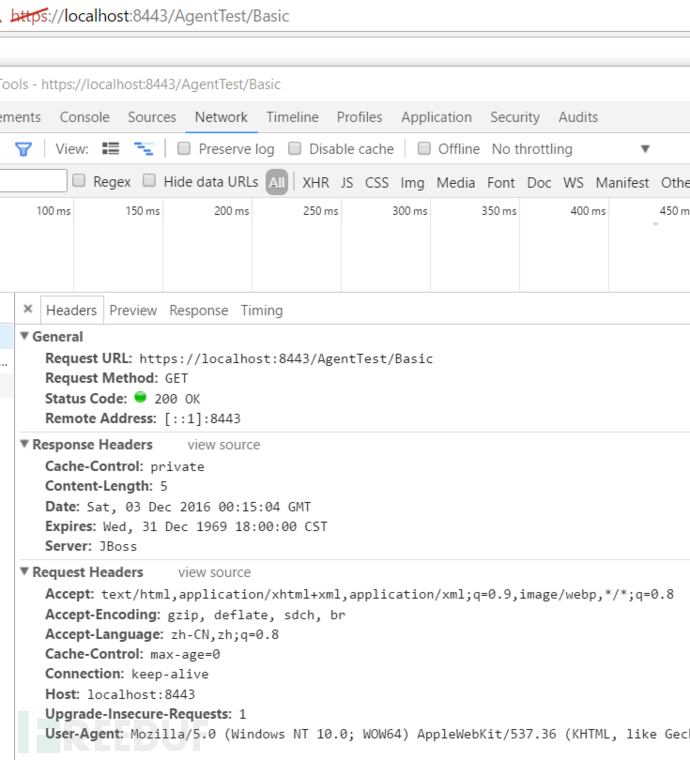Image resolution: width=690 pixels, height=760 pixels.
Task: Click the 250 ms timeline marker
Action: point(321,211)
